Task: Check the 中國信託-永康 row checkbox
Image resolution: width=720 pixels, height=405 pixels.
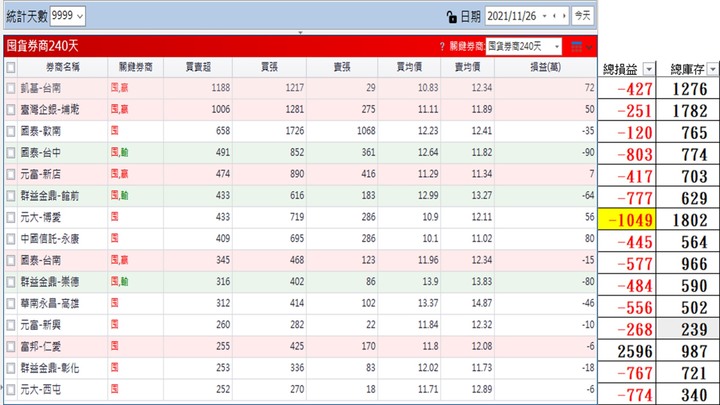Action: 11,239
